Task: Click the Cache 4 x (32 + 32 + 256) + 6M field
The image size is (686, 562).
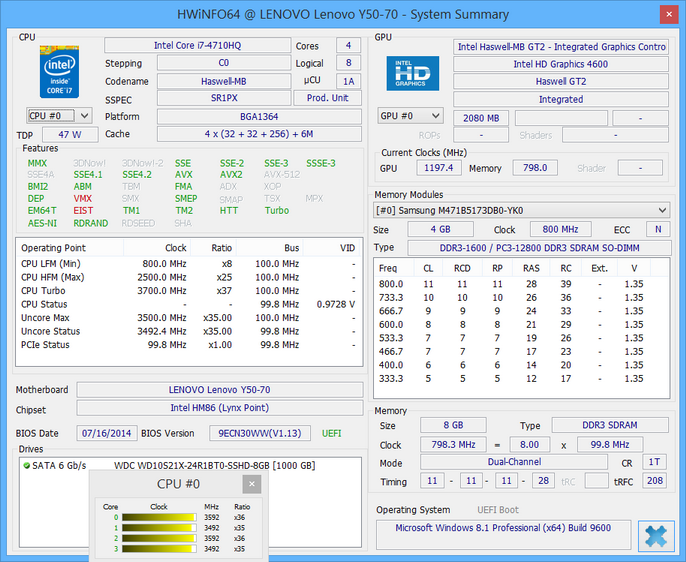Action: coord(259,134)
